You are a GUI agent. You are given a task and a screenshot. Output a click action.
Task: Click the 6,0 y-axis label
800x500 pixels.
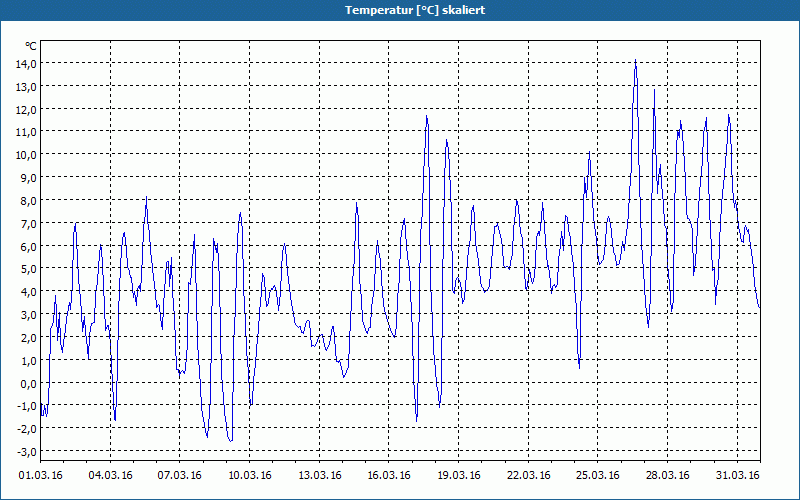coord(29,246)
